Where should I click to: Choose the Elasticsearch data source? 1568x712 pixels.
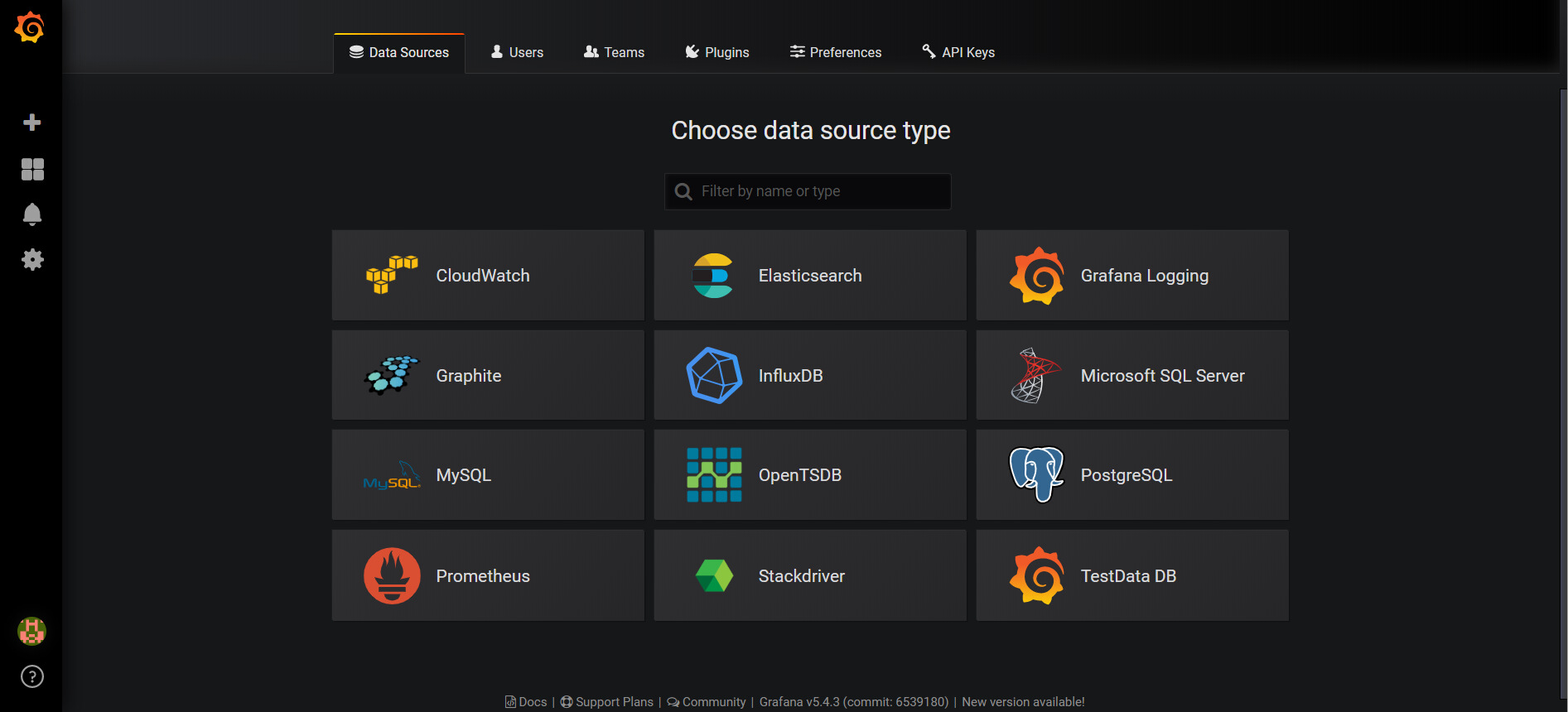(810, 276)
